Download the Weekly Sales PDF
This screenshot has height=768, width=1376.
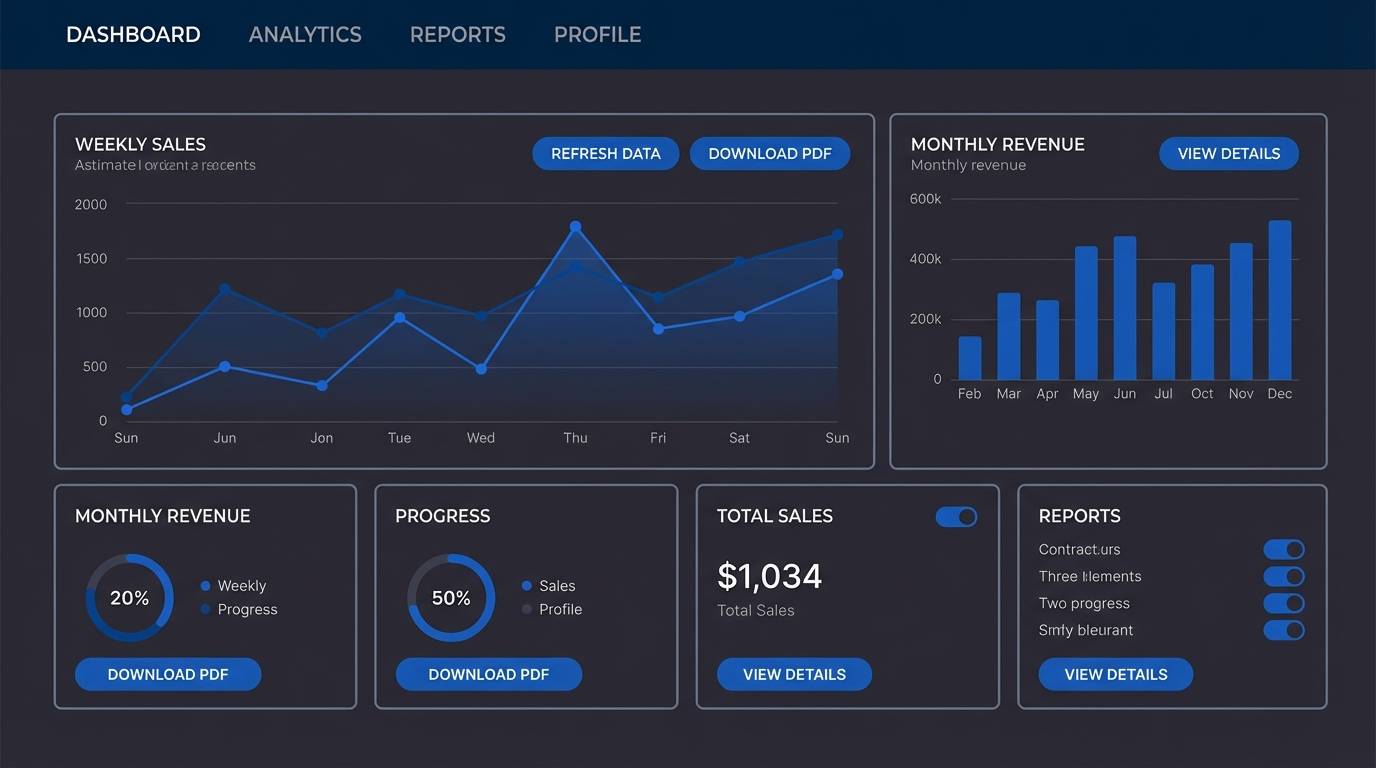coord(770,153)
